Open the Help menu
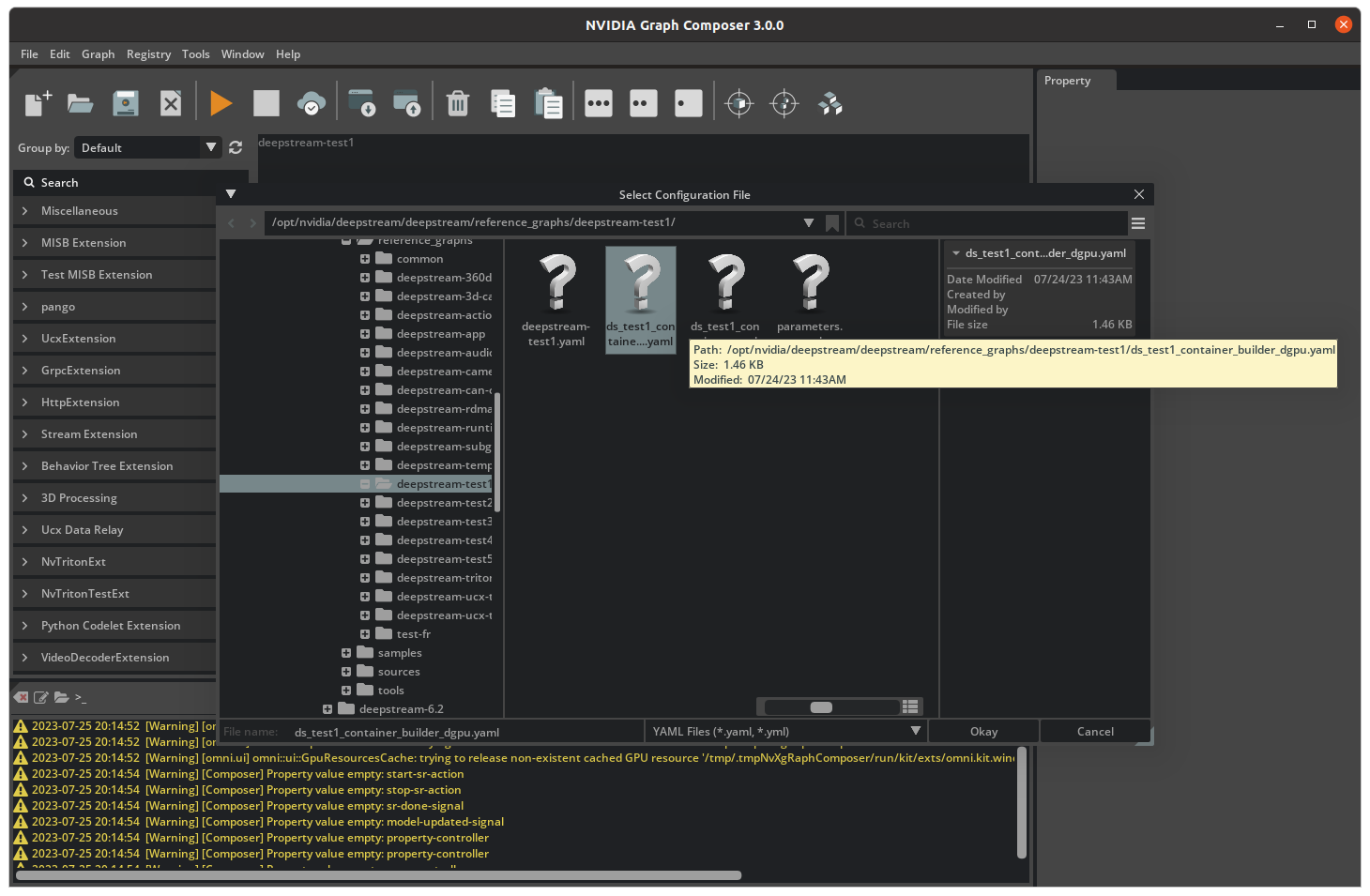This screenshot has height=896, width=1370. tap(288, 54)
